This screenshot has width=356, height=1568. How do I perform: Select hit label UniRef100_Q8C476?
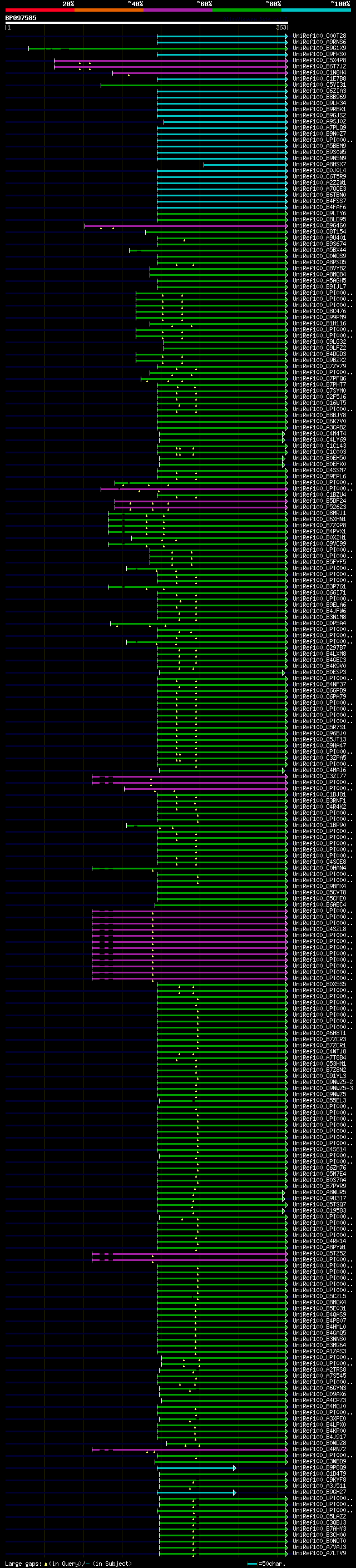(319, 311)
